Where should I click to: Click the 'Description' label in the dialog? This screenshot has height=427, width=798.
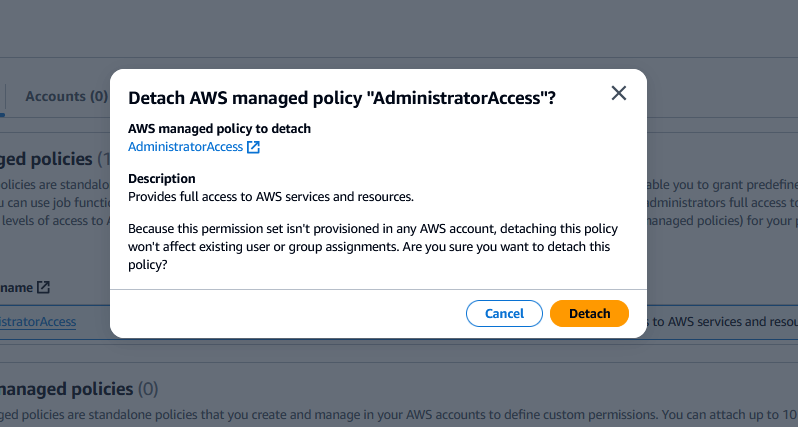(162, 179)
